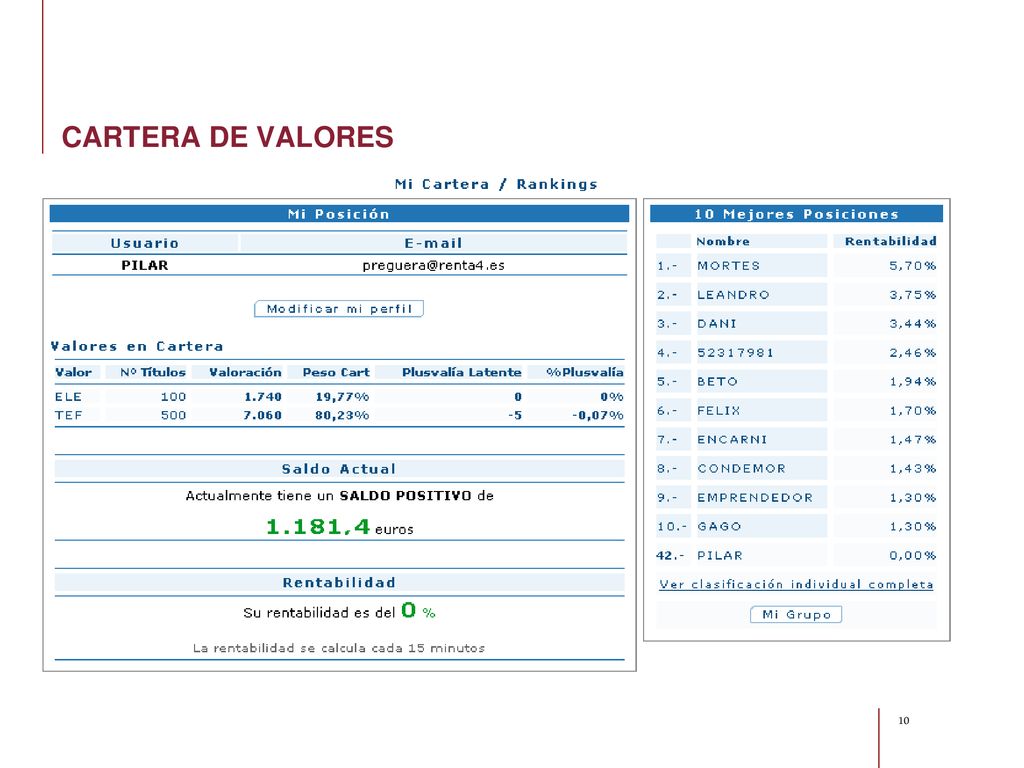Click PILAR profitability 0,00%
Screen dimensions: 1024x768
click(912, 555)
